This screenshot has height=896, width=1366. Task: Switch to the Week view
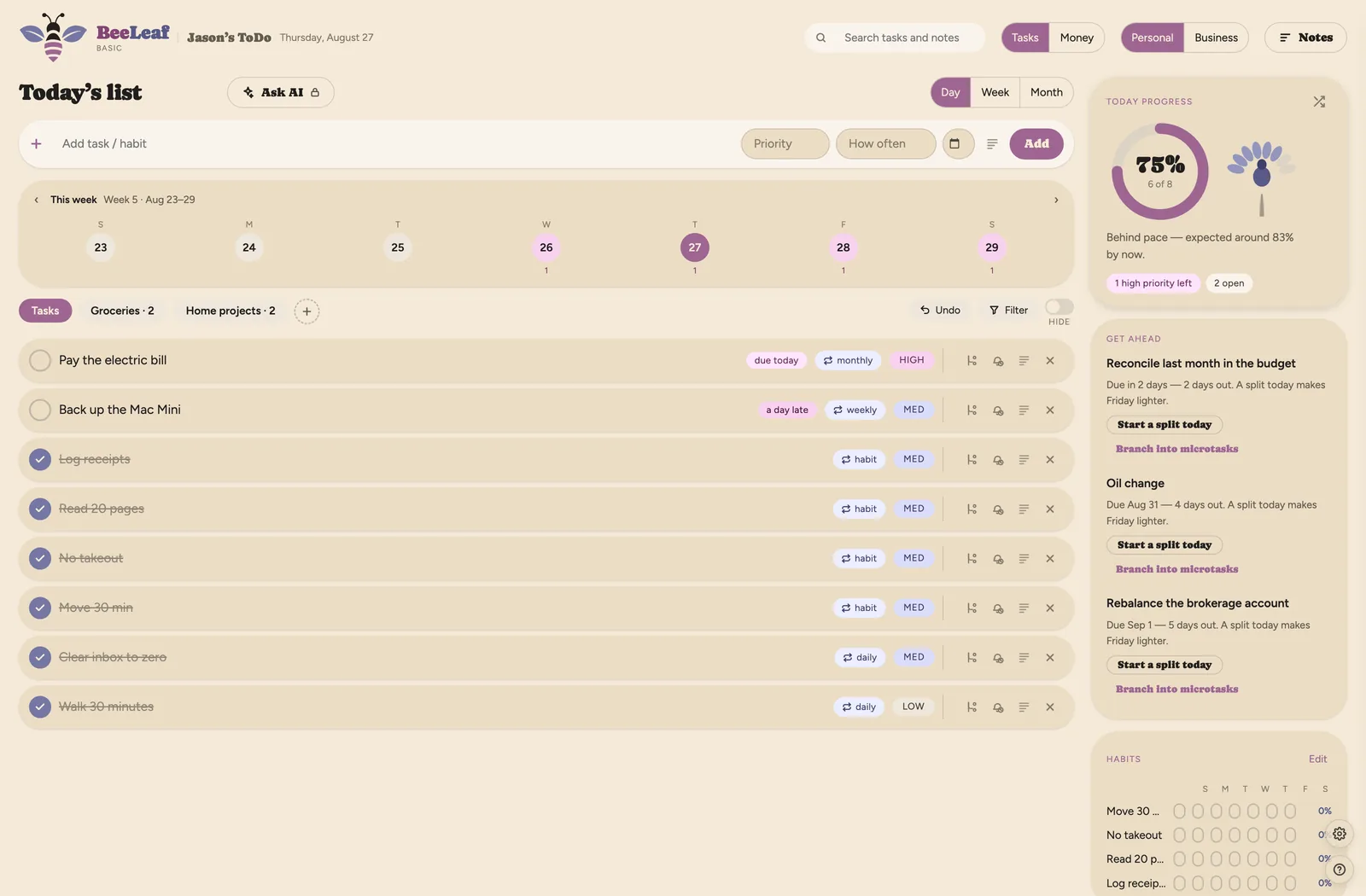[995, 92]
